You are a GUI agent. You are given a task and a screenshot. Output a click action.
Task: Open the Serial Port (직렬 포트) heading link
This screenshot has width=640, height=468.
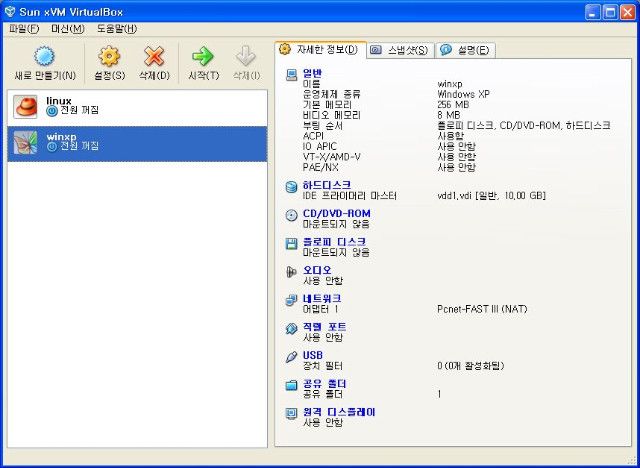[324, 327]
